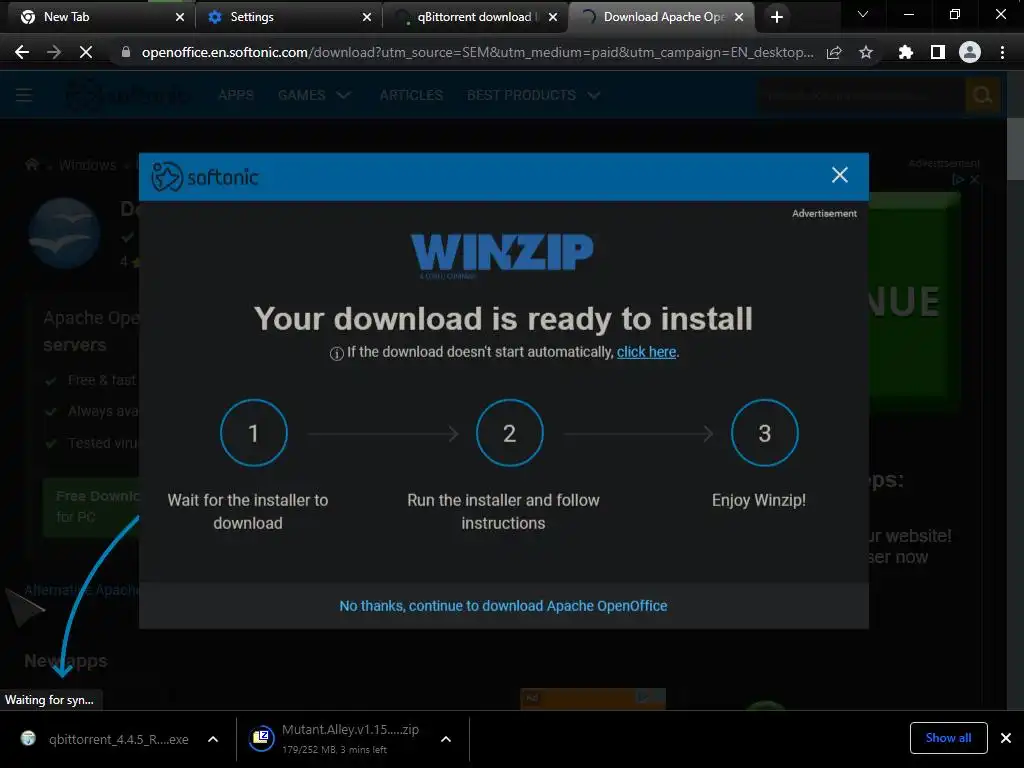
Task: Close the Softonic WinZip popup dialog
Action: pyautogui.click(x=839, y=175)
